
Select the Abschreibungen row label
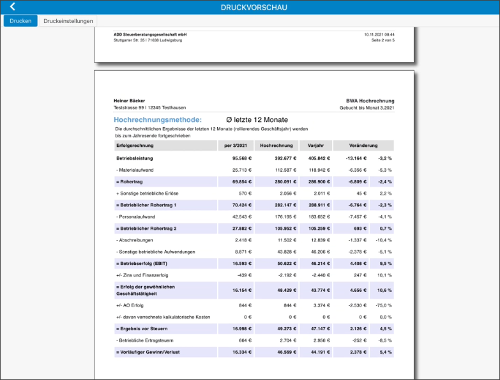(x=135, y=240)
